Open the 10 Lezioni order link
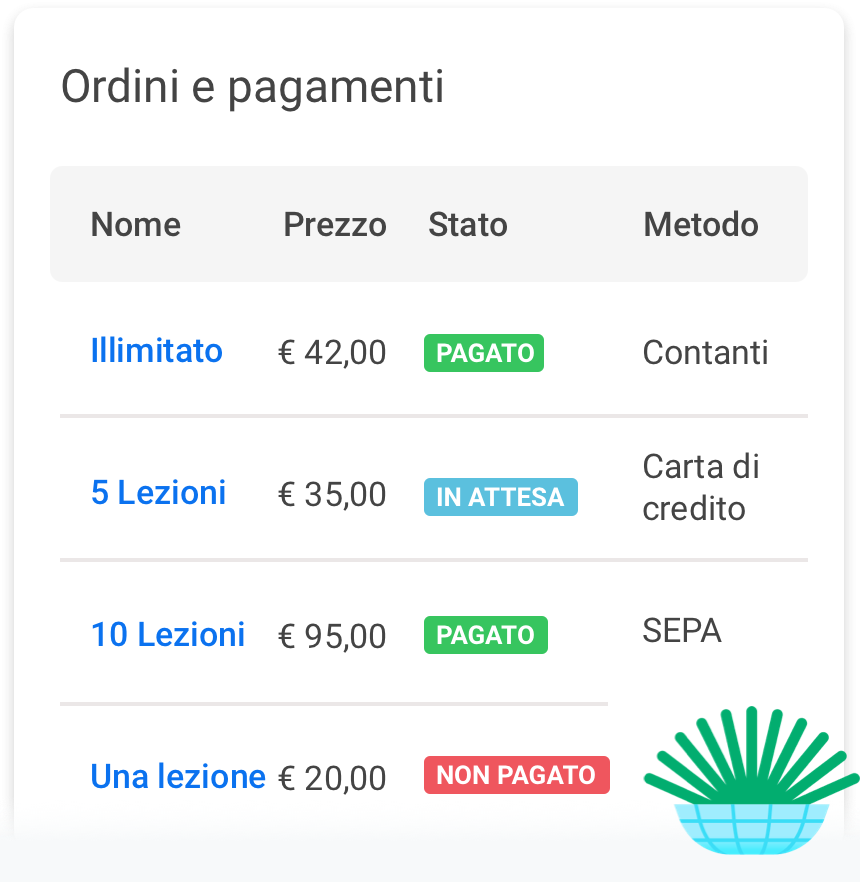 click(168, 635)
